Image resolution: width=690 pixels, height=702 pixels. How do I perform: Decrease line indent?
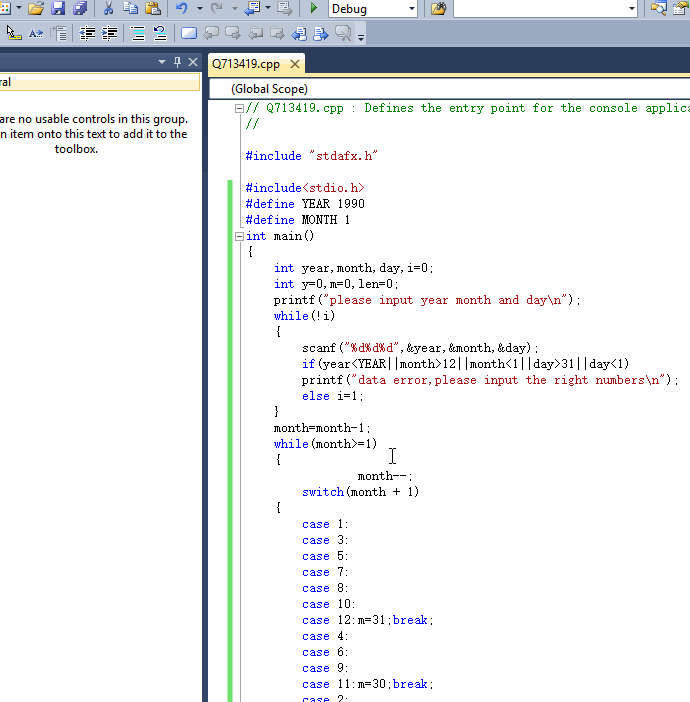(x=87, y=33)
